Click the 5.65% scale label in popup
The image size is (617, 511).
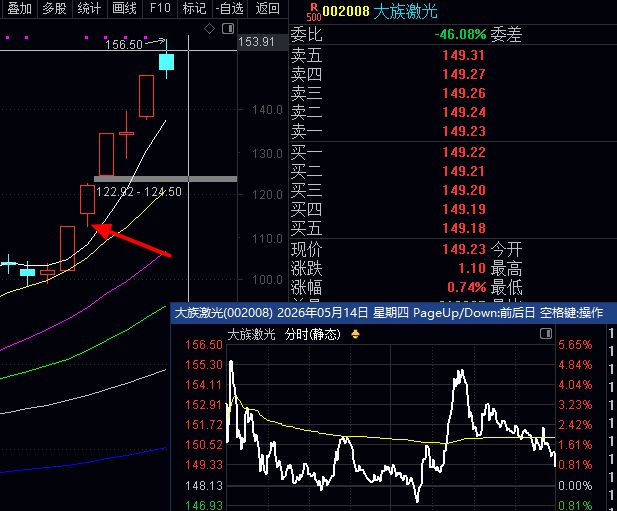pos(575,345)
